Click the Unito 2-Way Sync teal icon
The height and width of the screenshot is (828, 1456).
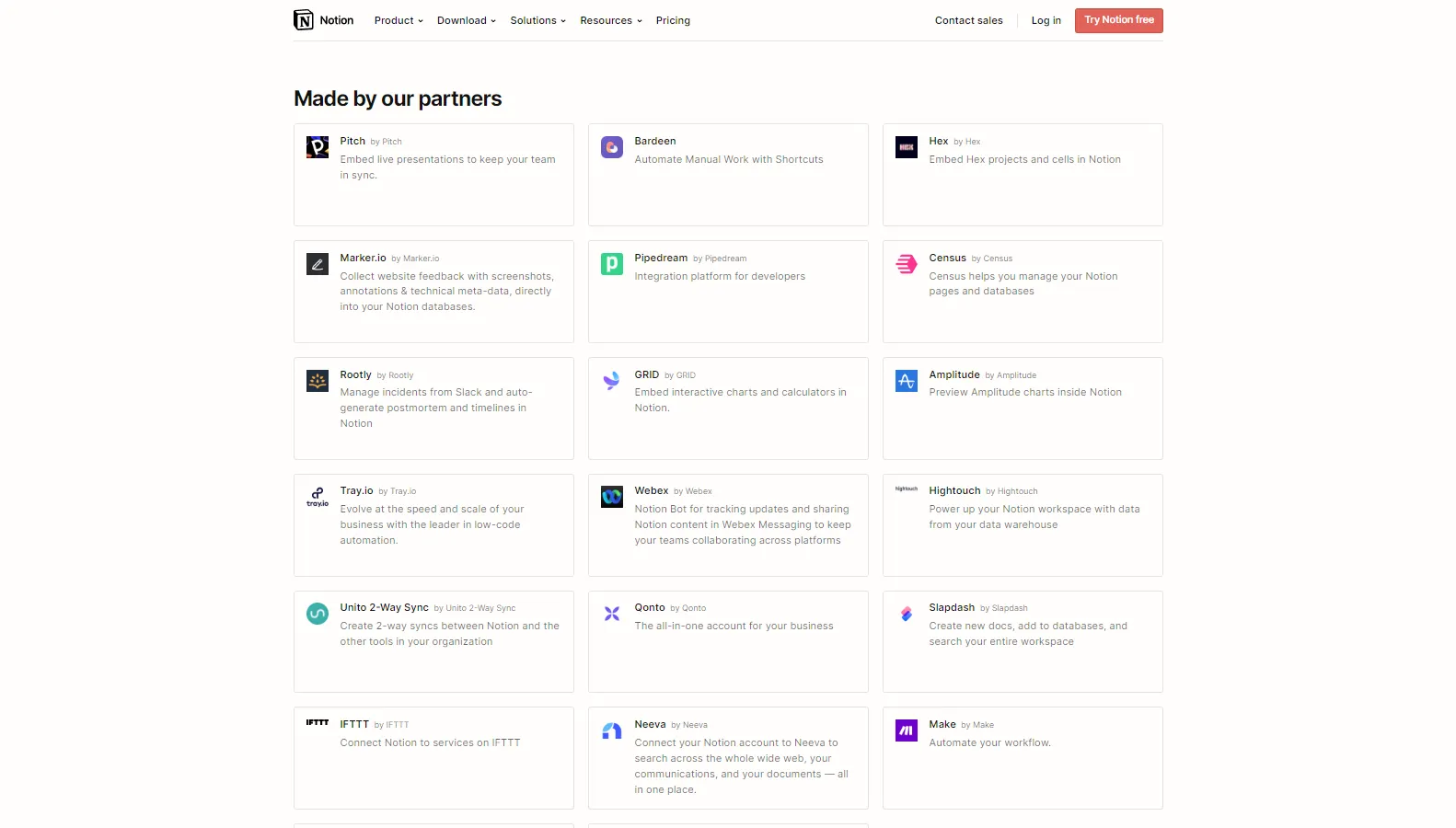tap(318, 614)
